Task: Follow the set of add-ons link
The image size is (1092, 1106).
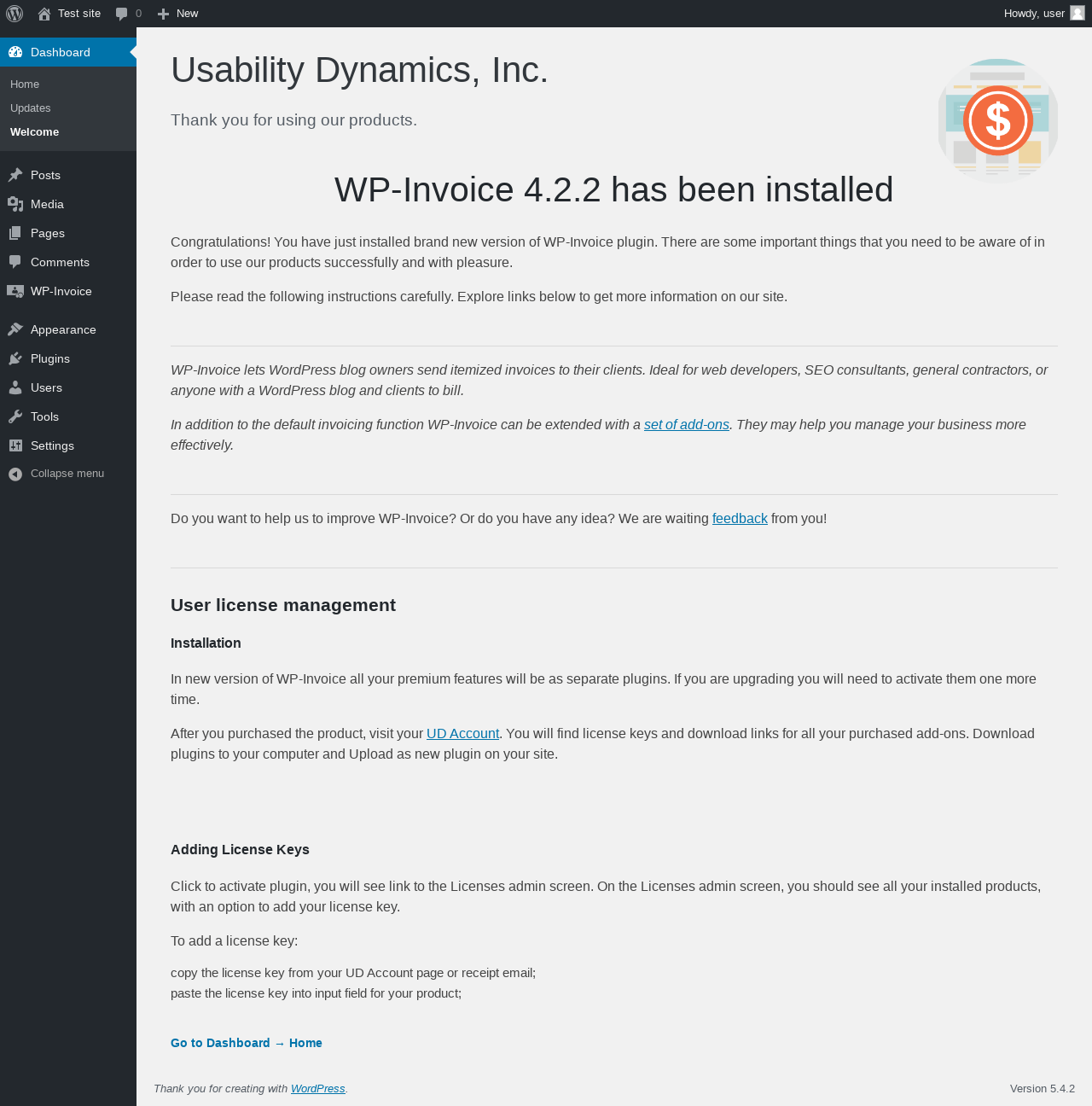Action: [687, 425]
